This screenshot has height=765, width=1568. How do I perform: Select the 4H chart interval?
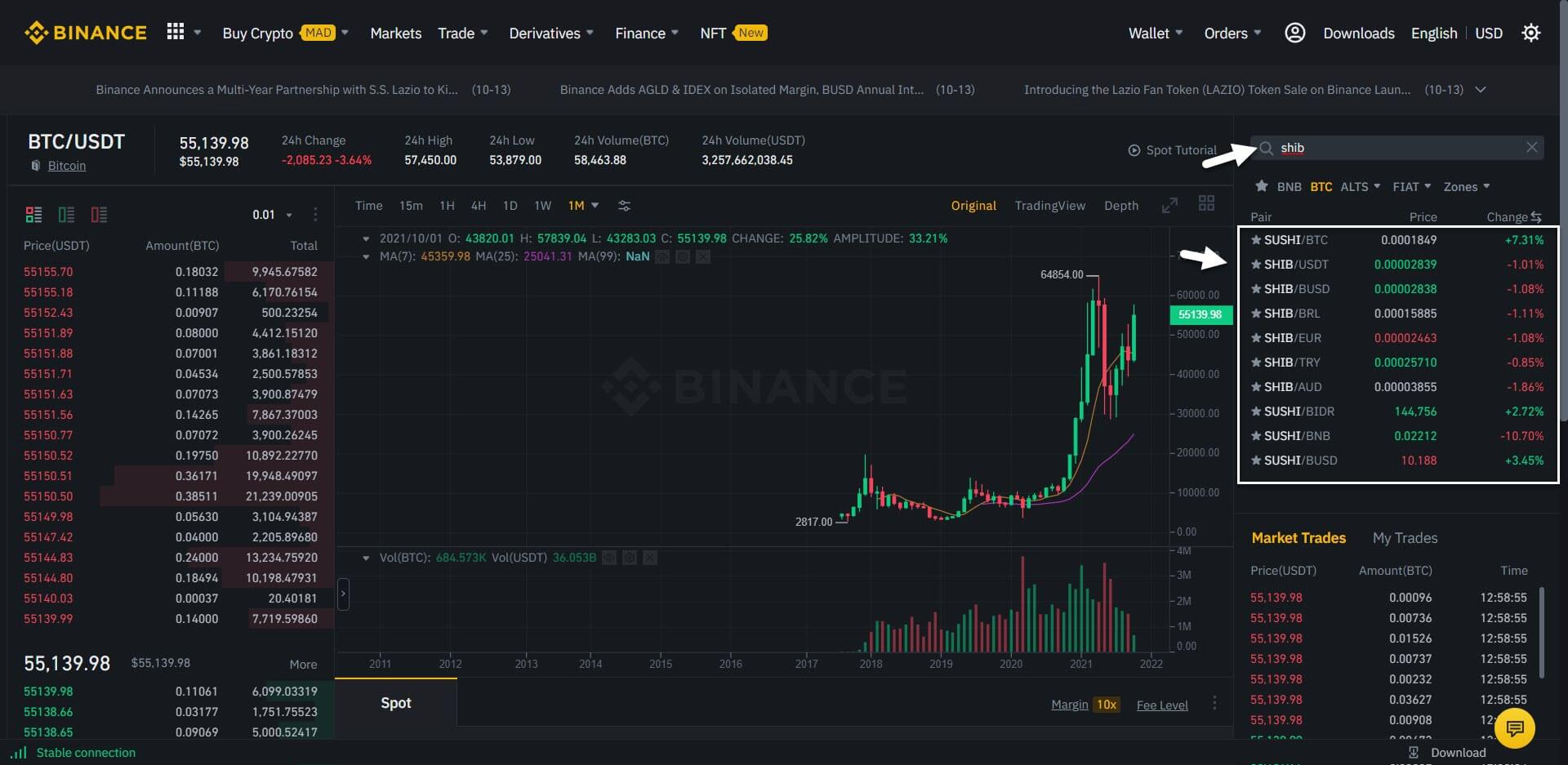point(479,206)
